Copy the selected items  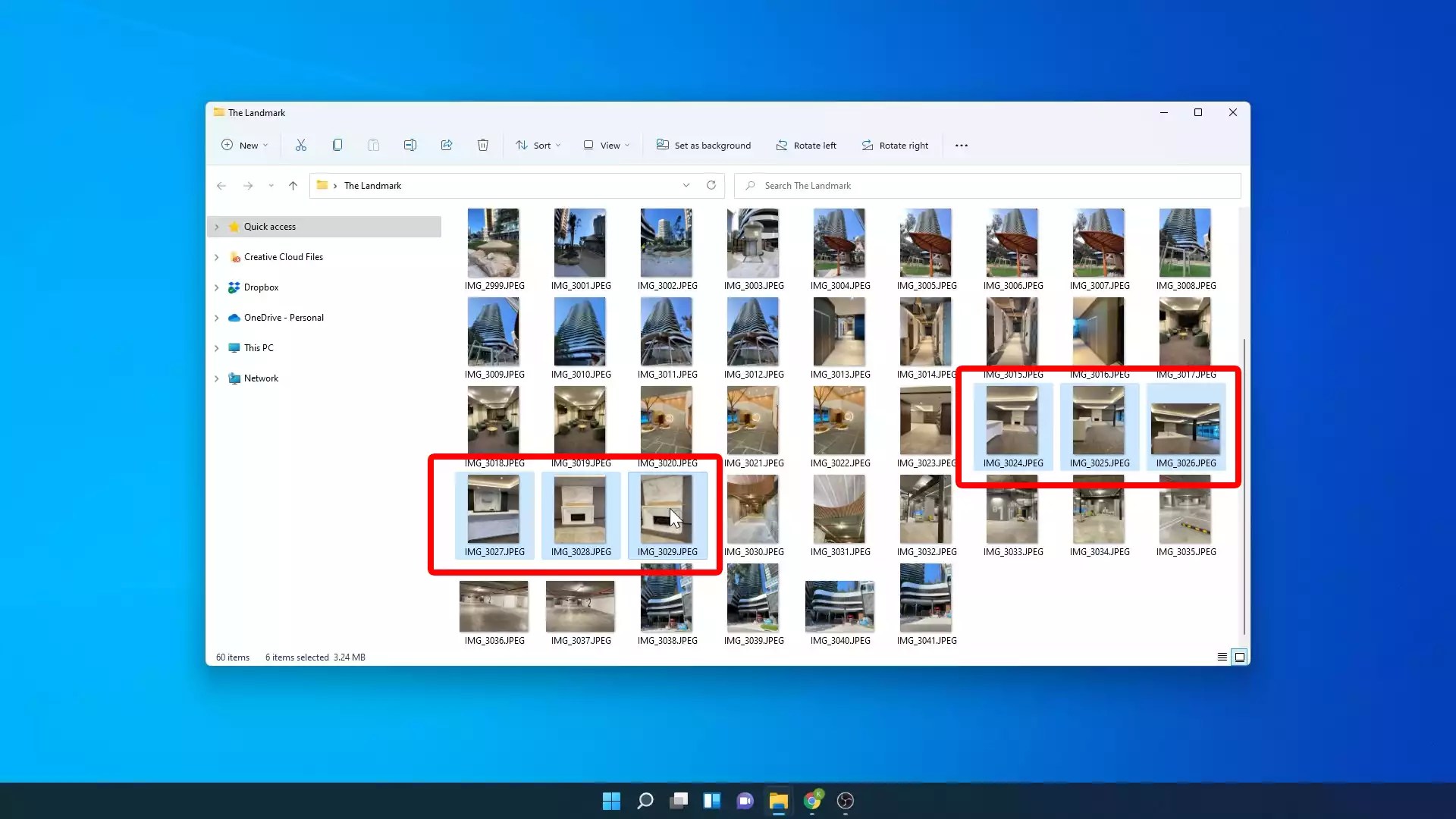click(337, 145)
